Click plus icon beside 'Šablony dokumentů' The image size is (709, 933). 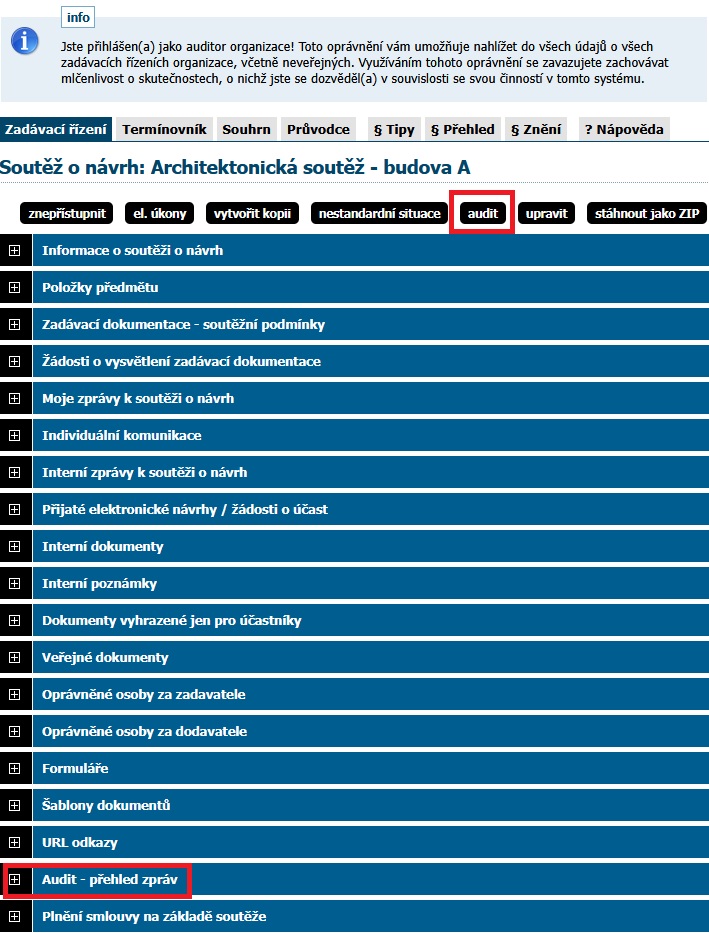coord(15,805)
